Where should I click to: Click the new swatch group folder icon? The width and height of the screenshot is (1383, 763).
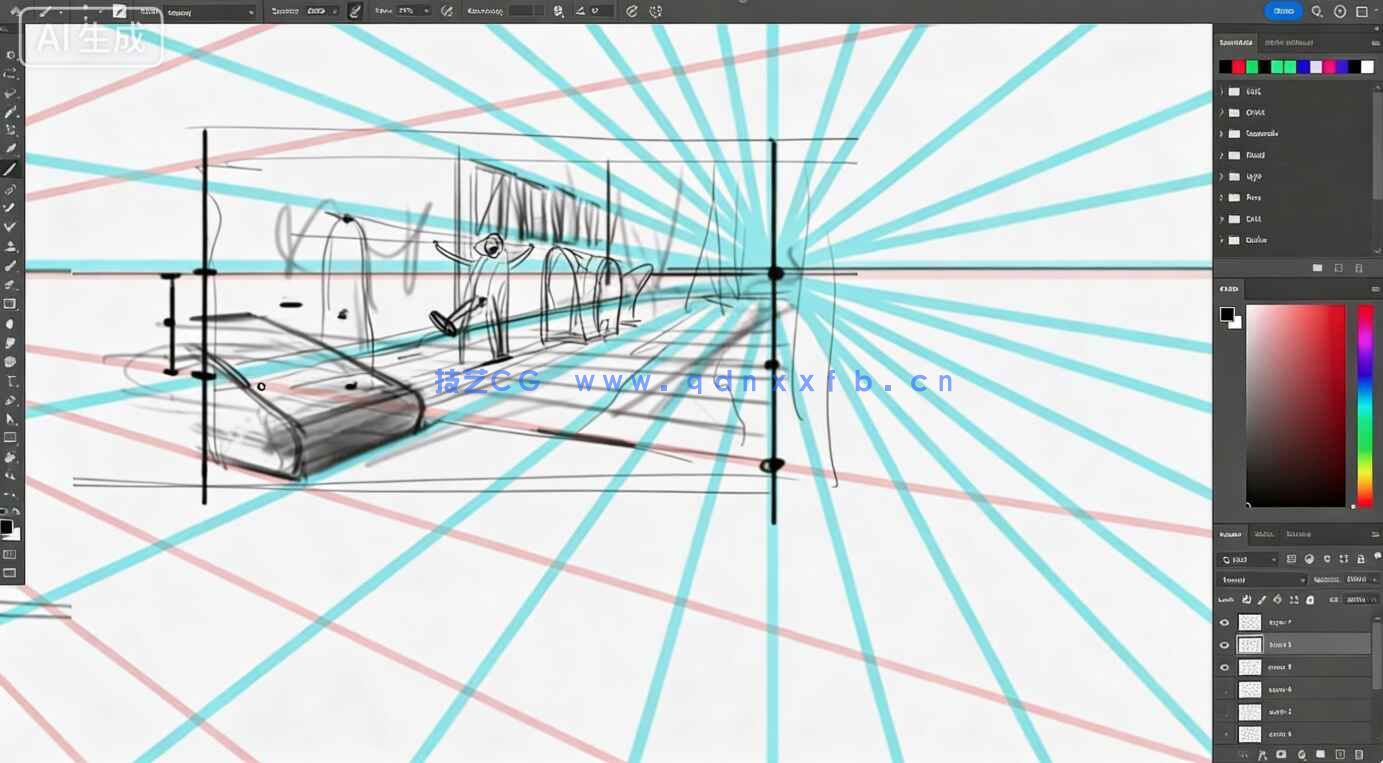click(1317, 268)
